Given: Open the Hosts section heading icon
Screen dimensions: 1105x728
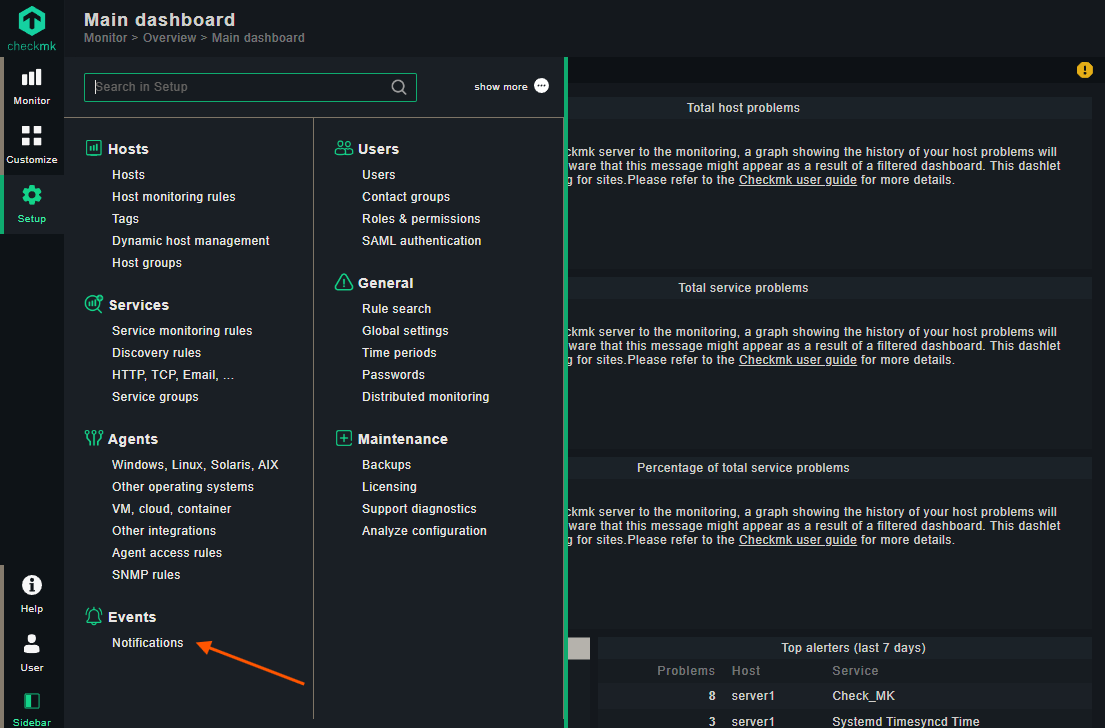Looking at the screenshot, I should coord(94,148).
